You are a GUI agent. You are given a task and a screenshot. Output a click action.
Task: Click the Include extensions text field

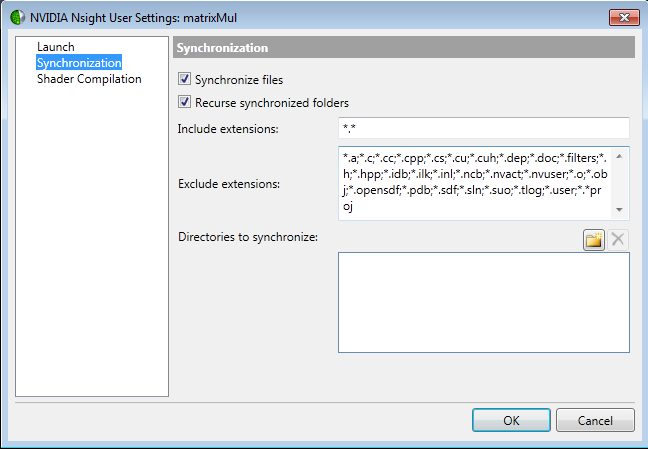[x=483, y=128]
